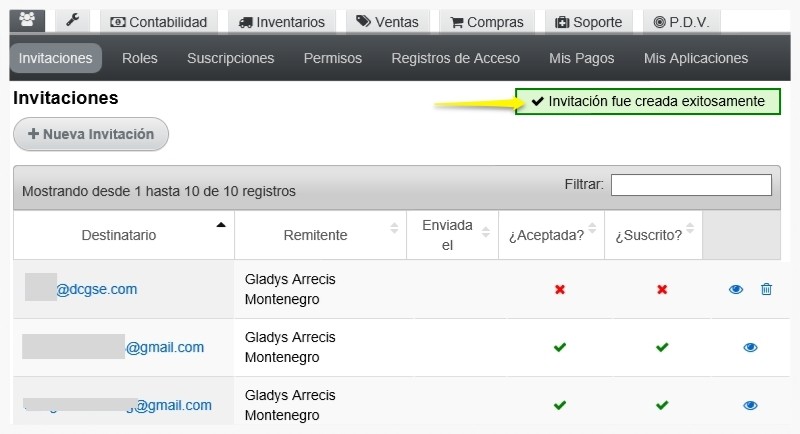Open Suscripciones section

[231, 58]
